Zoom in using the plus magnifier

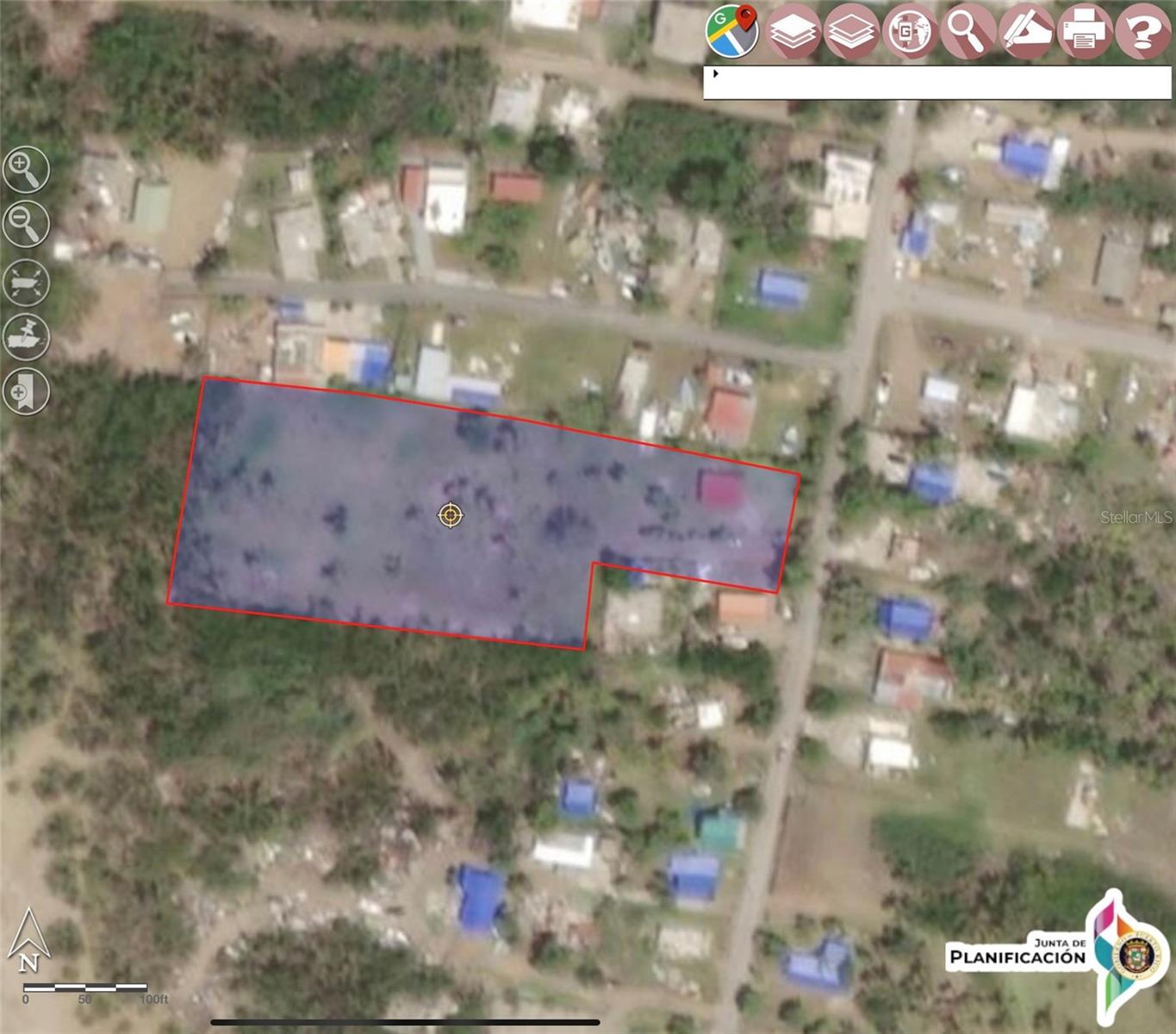(26, 169)
